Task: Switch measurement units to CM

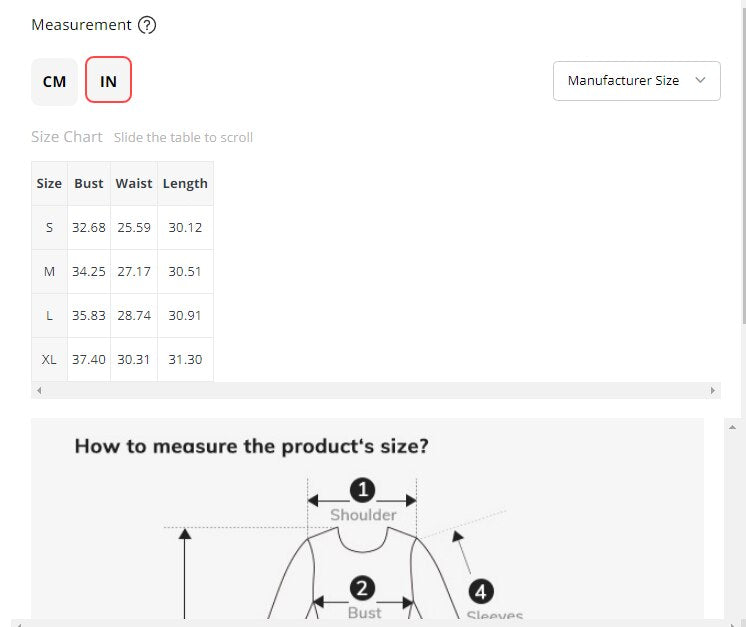Action: point(54,82)
